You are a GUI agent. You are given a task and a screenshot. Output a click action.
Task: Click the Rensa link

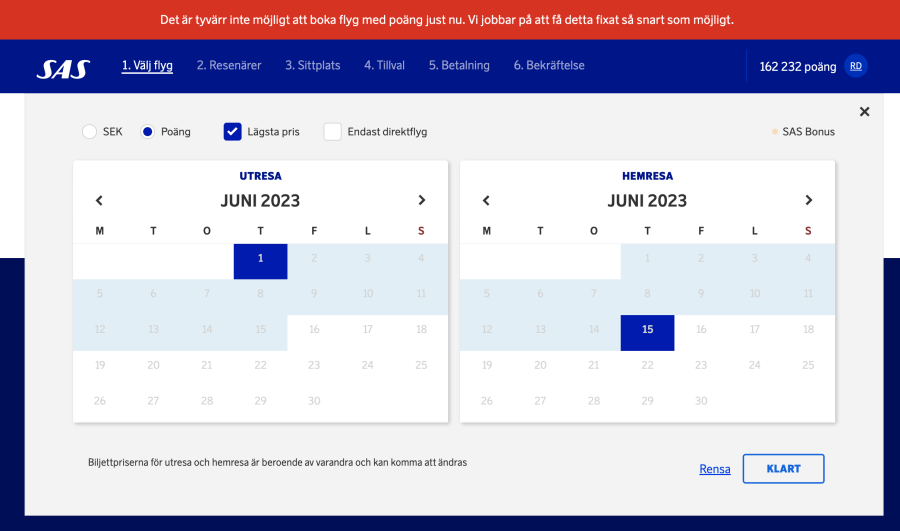click(x=715, y=469)
